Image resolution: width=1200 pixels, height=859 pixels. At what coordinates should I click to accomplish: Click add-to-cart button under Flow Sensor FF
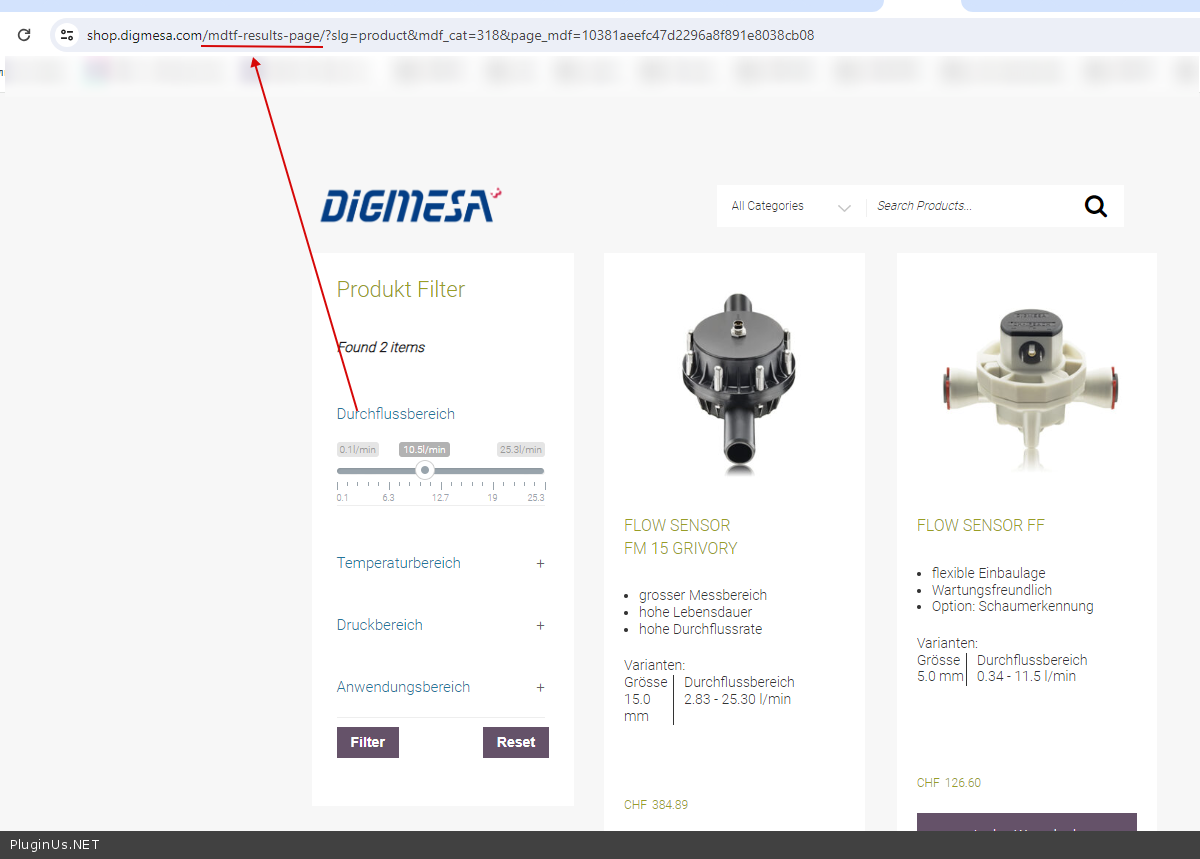(1026, 828)
